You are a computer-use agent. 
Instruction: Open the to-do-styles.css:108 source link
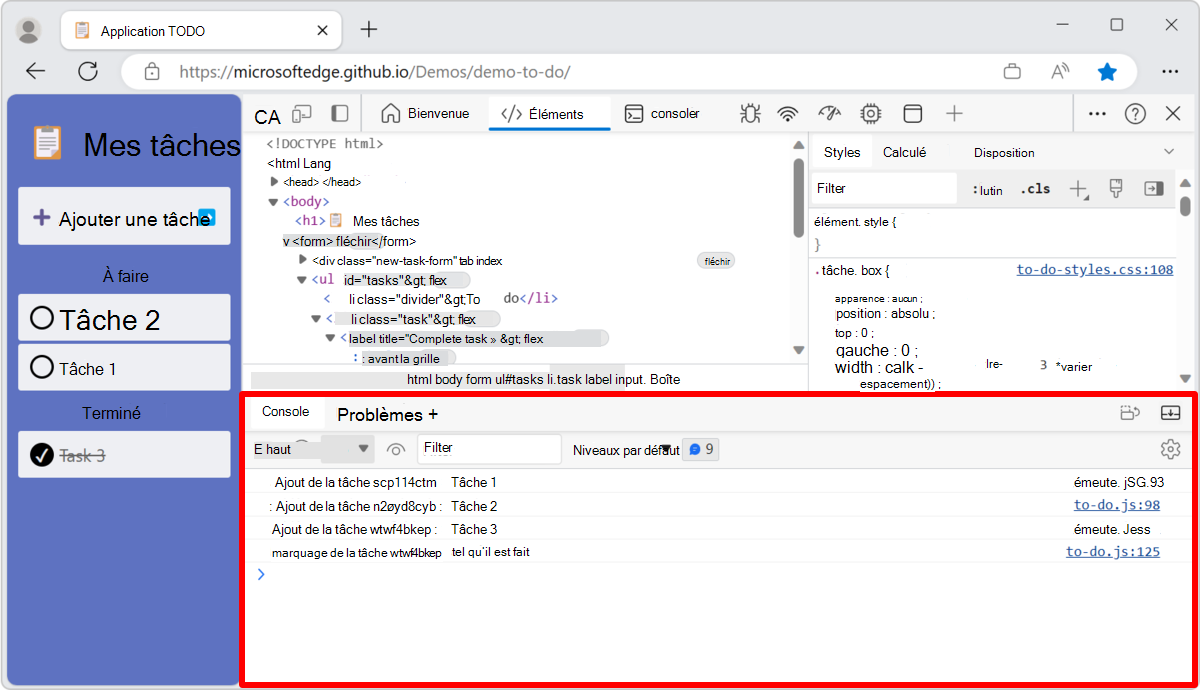point(1095,270)
